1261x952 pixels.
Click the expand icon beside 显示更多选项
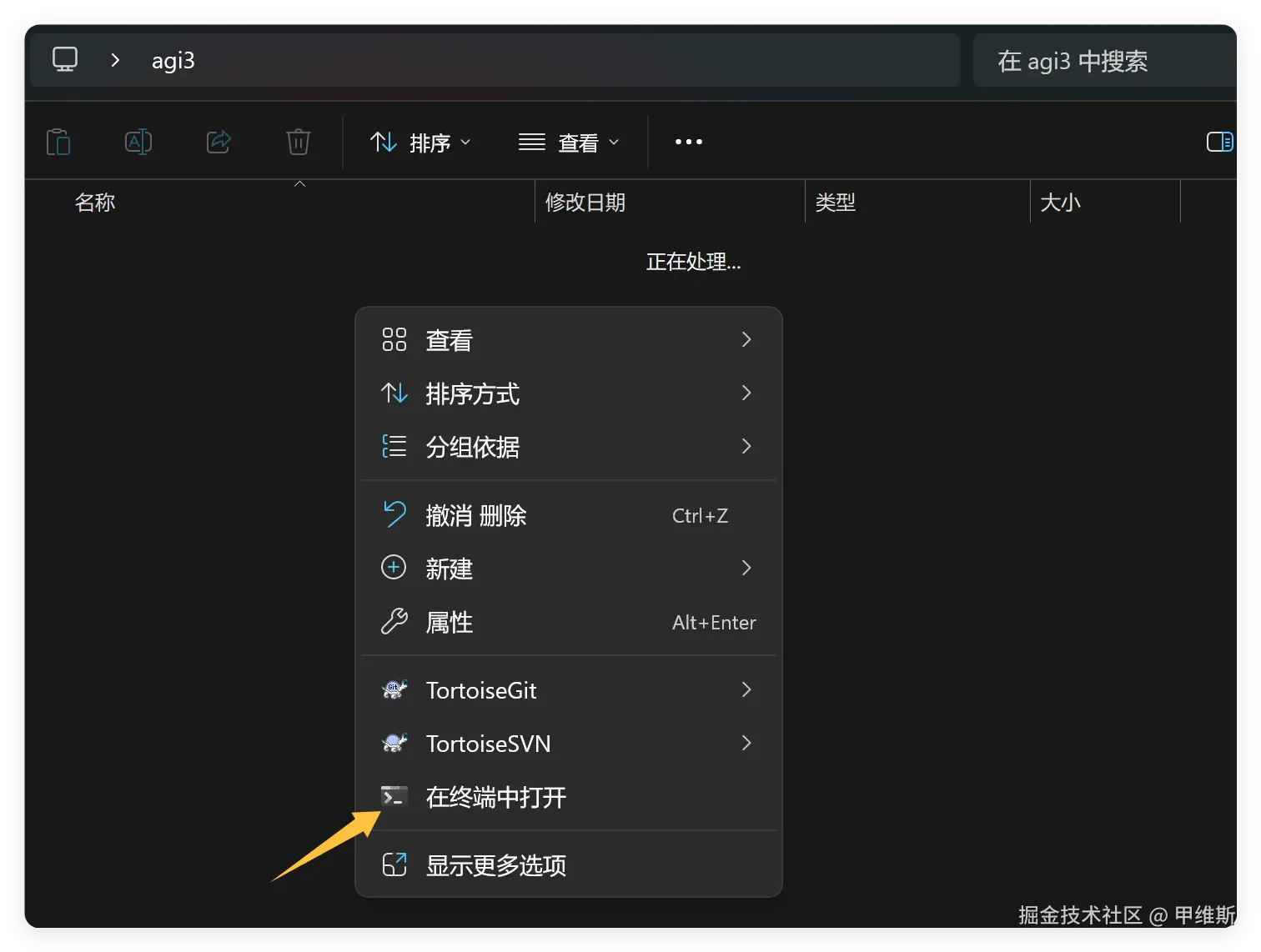pyautogui.click(x=394, y=864)
